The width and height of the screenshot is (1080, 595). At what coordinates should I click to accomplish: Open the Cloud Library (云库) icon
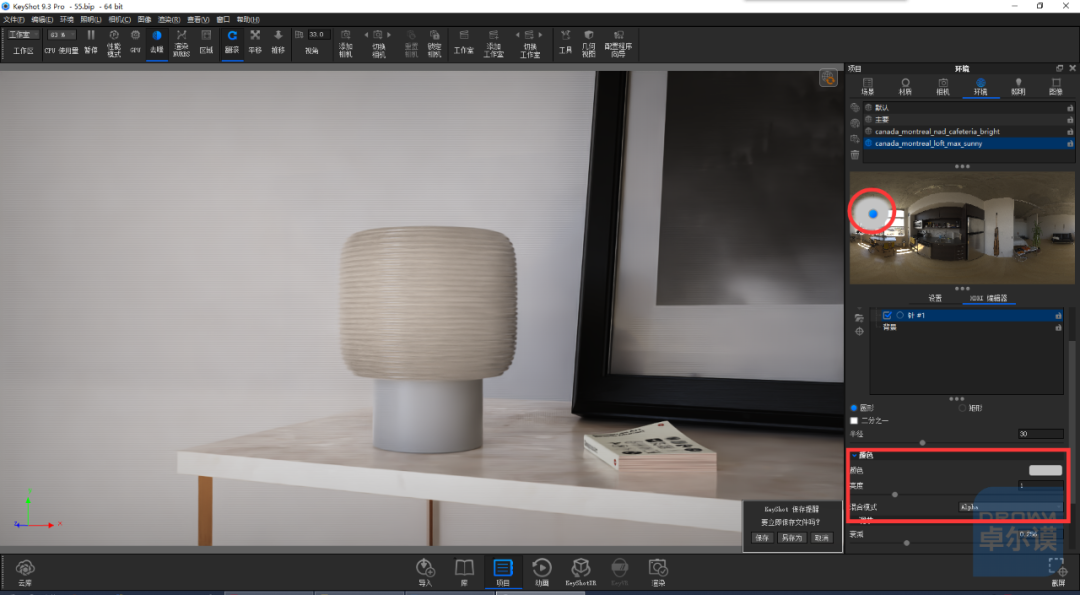click(x=25, y=568)
